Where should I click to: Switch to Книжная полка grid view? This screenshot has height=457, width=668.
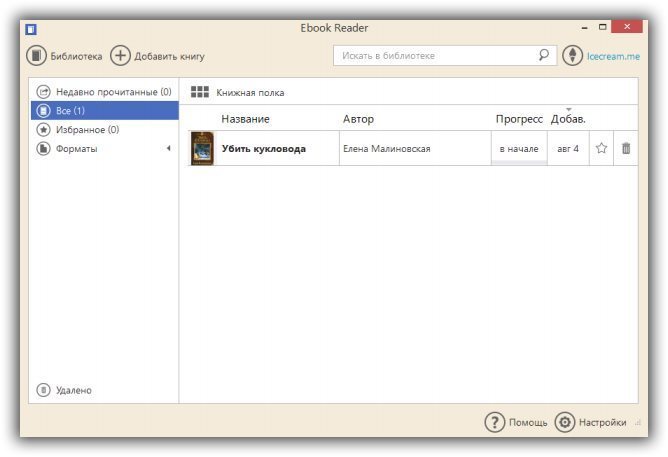[200, 92]
